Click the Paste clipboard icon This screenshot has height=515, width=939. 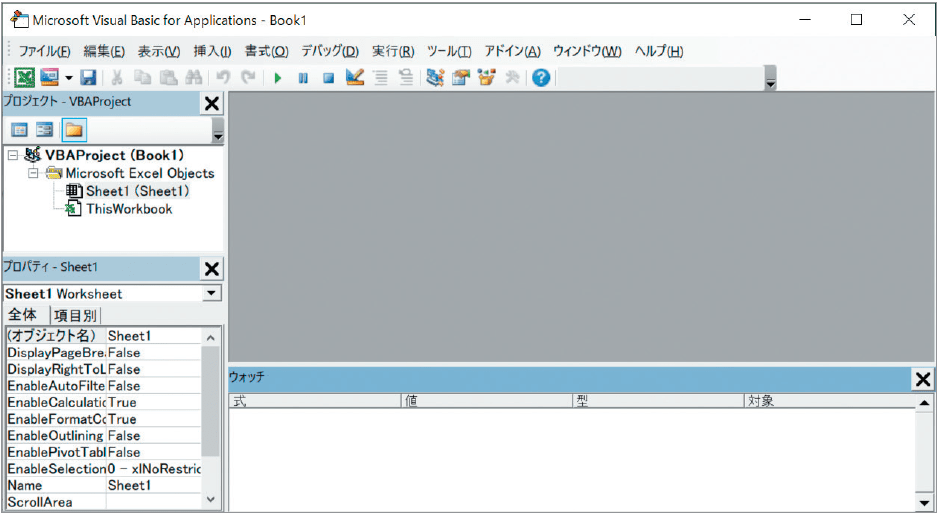pos(169,77)
